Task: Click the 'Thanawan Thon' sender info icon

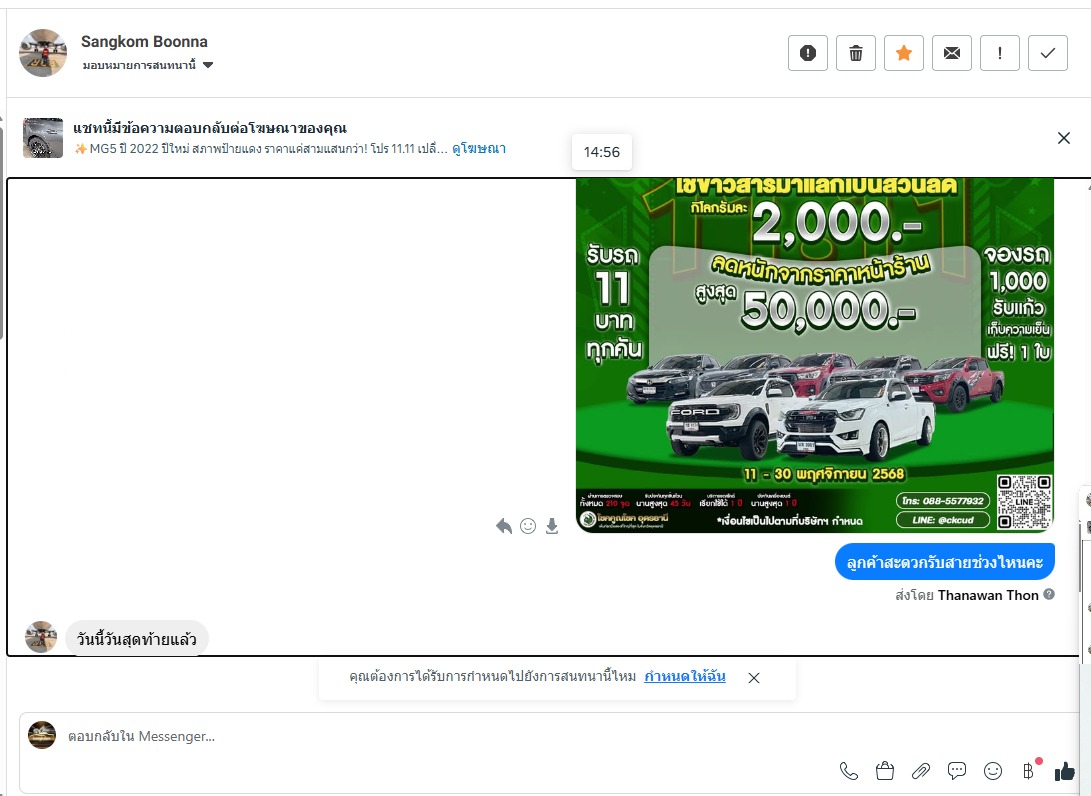Action: pyautogui.click(x=1049, y=594)
